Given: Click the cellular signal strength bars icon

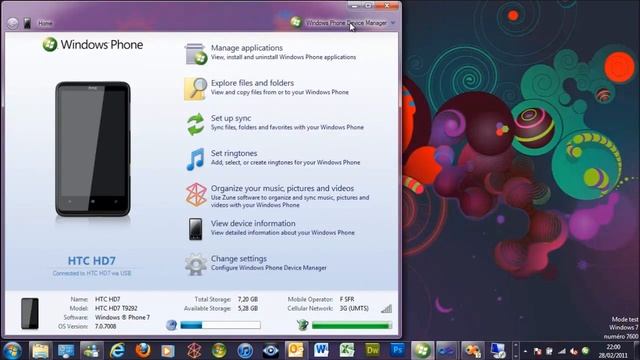Looking at the screenshot, I should coord(386,309).
